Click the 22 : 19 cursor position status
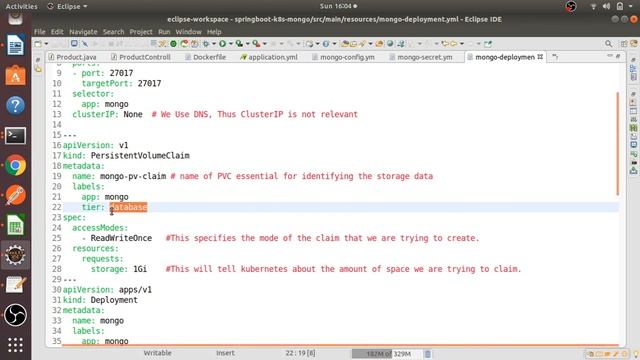Image resolution: width=640 pixels, height=360 pixels. (x=300, y=353)
